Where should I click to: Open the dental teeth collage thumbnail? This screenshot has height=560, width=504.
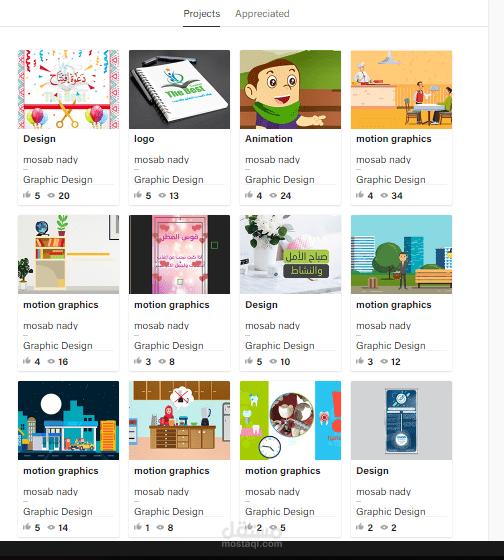290,420
